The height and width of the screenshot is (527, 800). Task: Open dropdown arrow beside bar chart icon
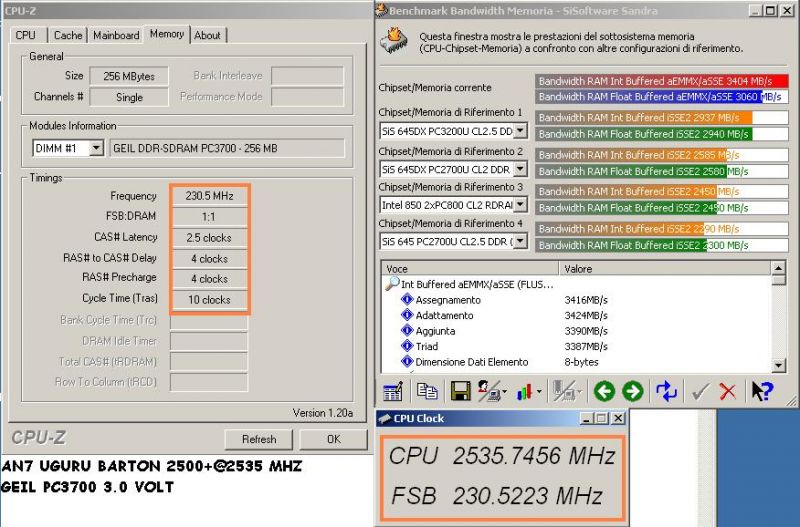(539, 392)
